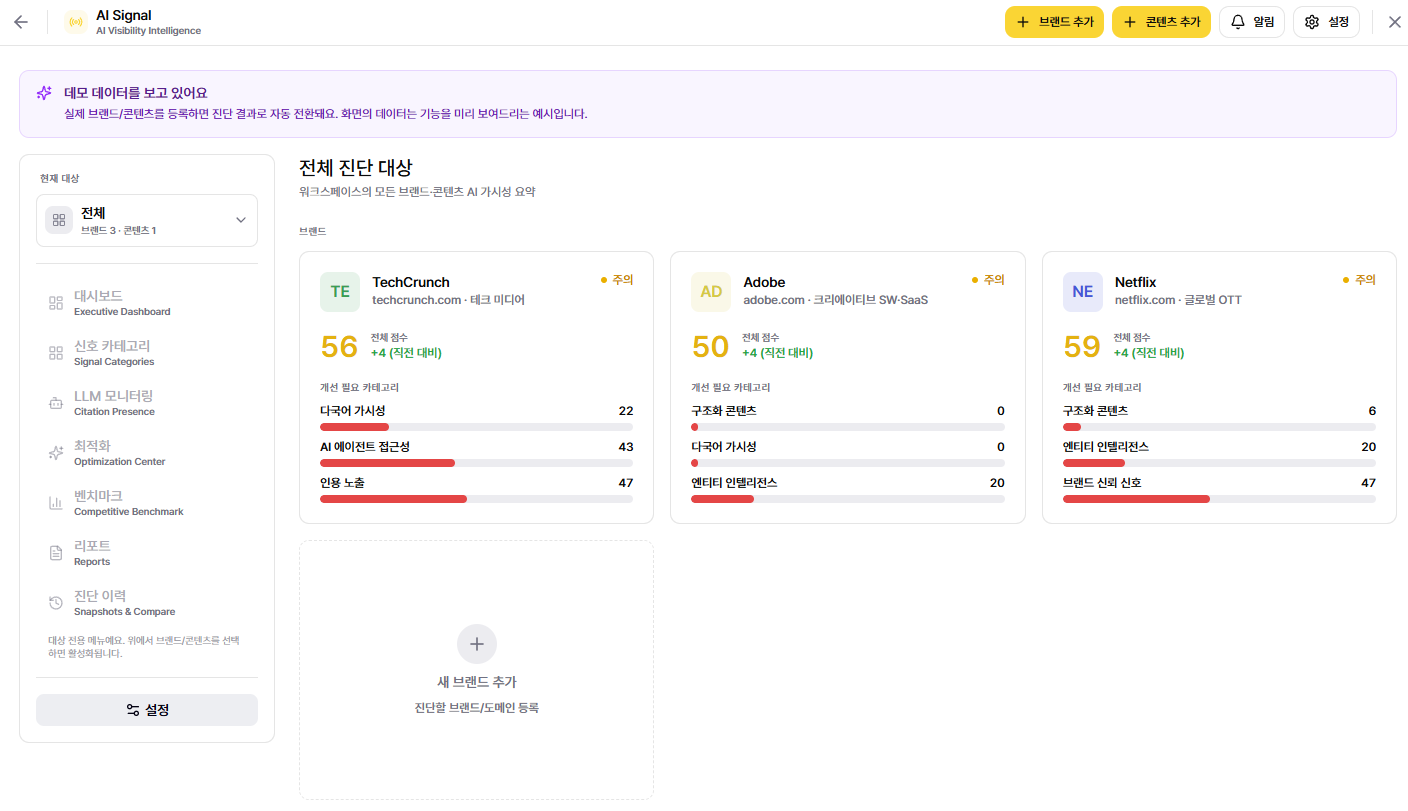The width and height of the screenshot is (1408, 811).
Task: Open 알림 notifications
Action: click(1252, 22)
